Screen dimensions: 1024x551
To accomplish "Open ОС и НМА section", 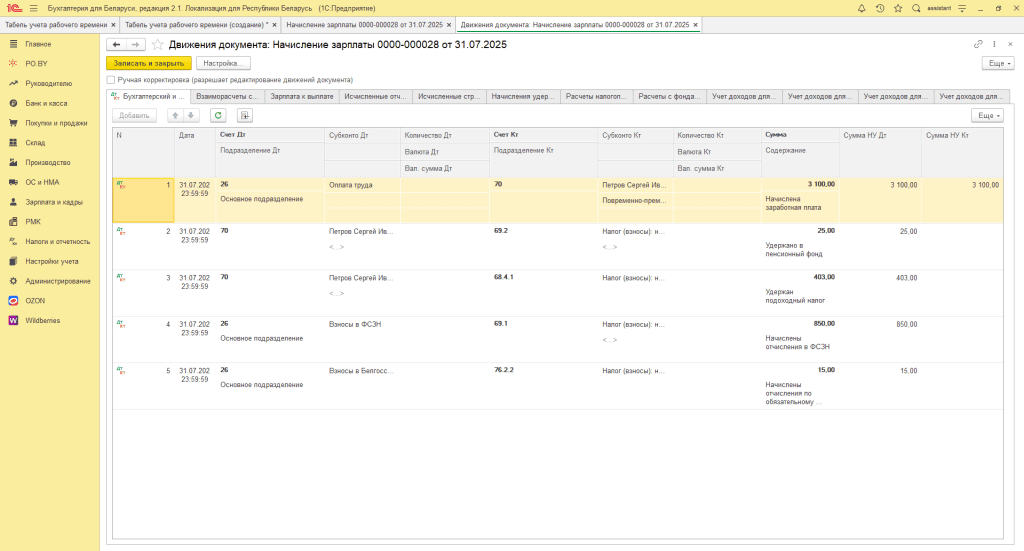I will tap(42, 182).
